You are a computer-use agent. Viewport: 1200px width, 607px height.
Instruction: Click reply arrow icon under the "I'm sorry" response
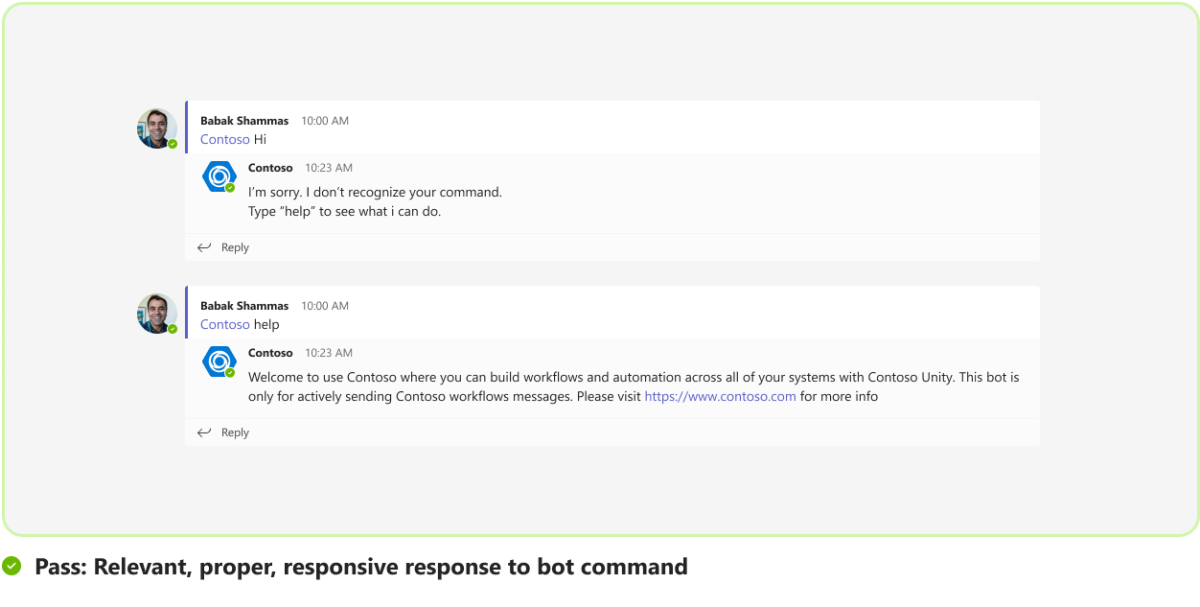[204, 247]
